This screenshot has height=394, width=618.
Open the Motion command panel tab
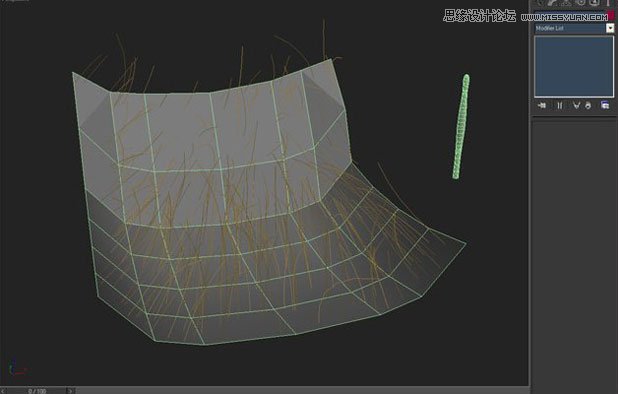point(581,2)
